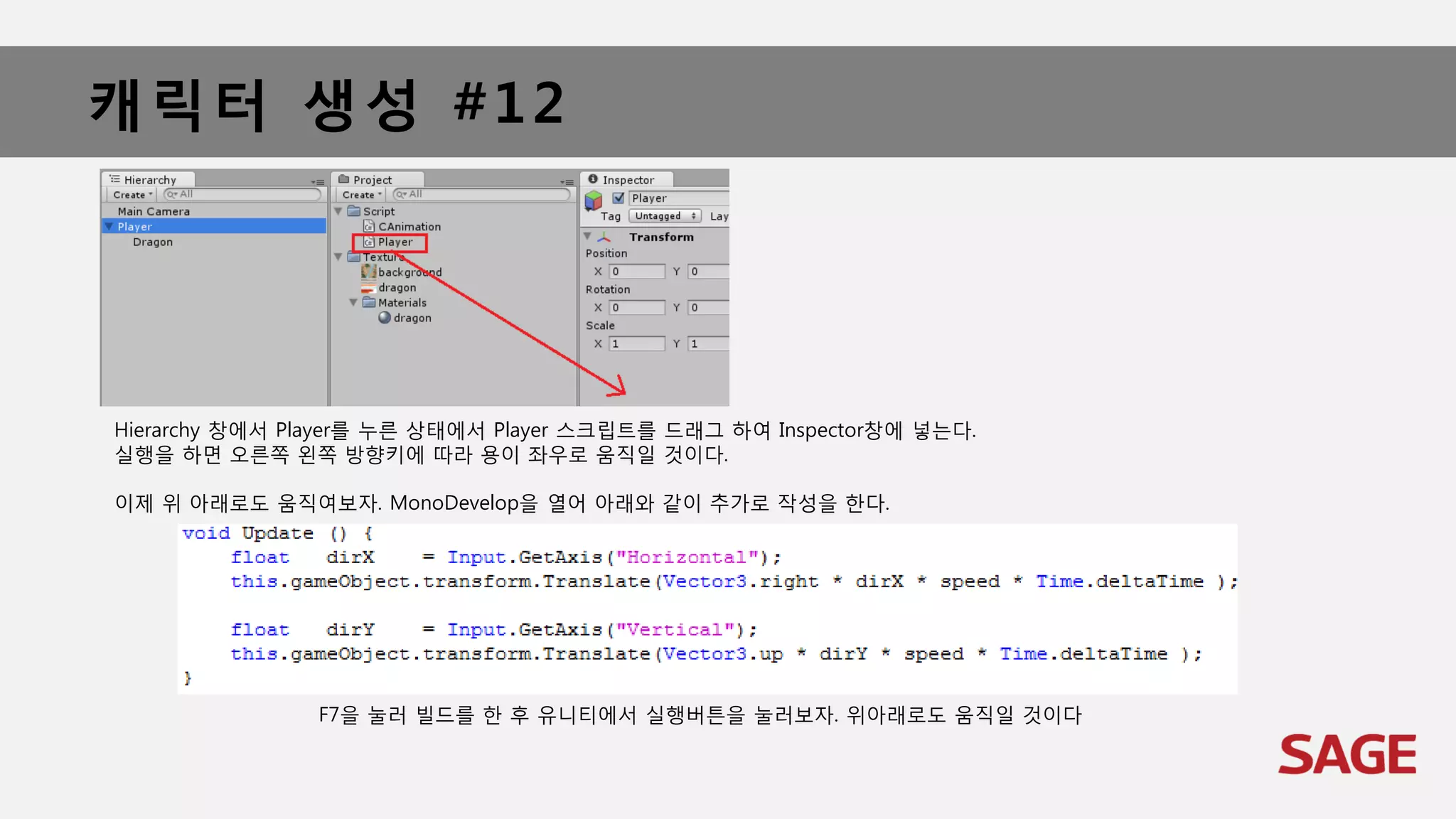1456x819 pixels.
Task: Click the Script folder icon
Action: 353,211
